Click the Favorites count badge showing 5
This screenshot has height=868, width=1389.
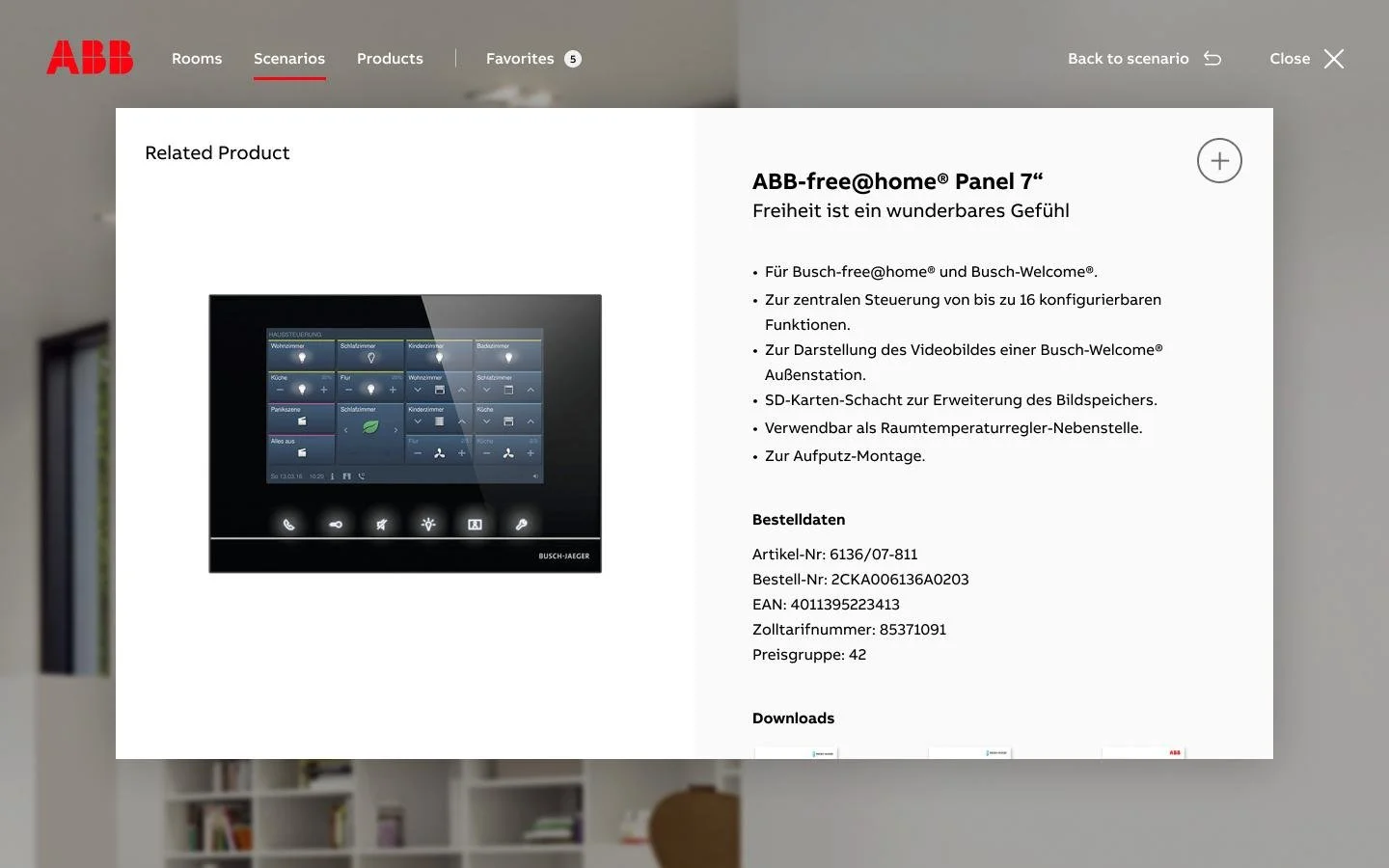[x=573, y=59]
